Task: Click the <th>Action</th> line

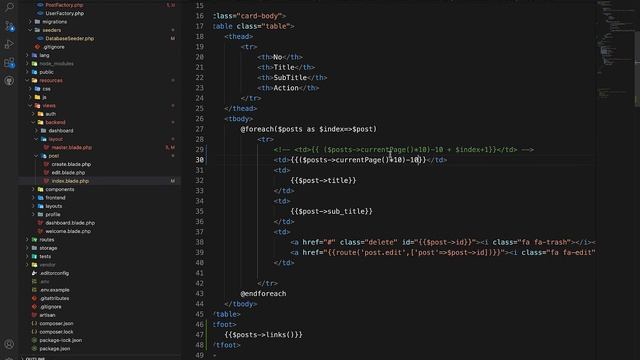Action: click(x=288, y=88)
